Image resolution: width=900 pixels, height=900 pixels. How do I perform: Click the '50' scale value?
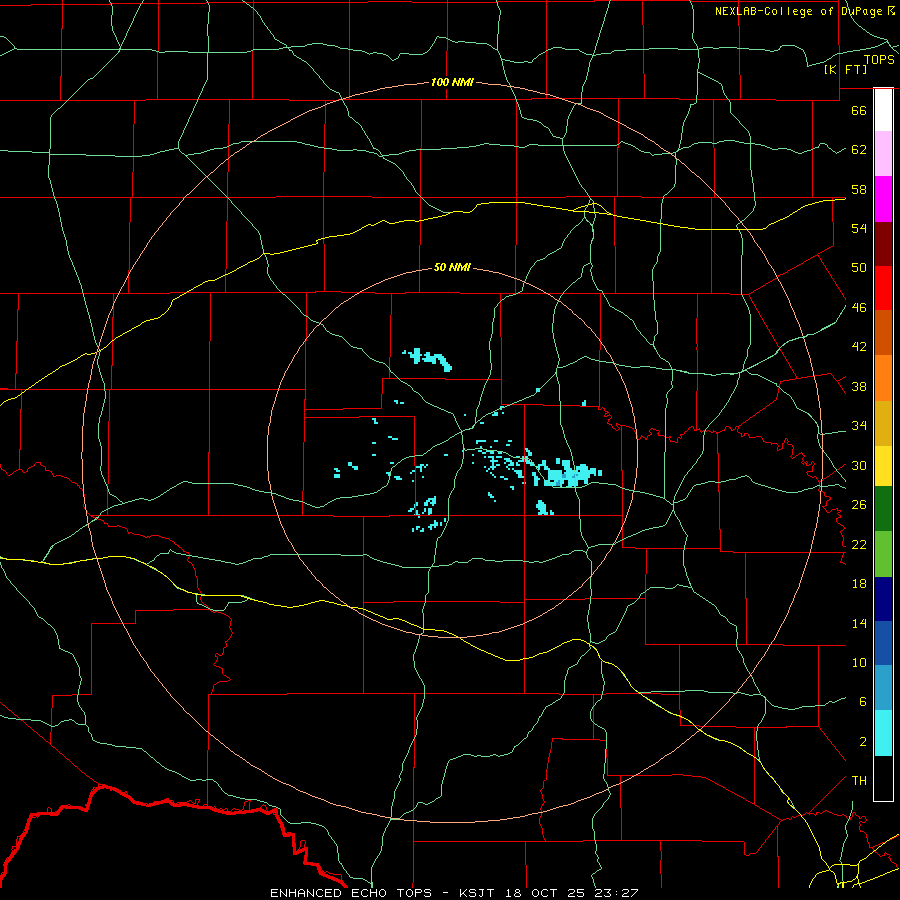point(859,268)
